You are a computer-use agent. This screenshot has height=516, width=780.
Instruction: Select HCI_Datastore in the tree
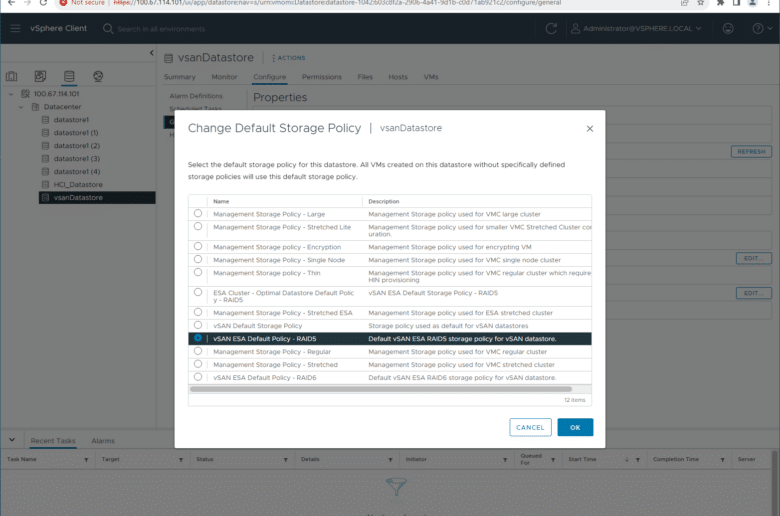coord(78,184)
